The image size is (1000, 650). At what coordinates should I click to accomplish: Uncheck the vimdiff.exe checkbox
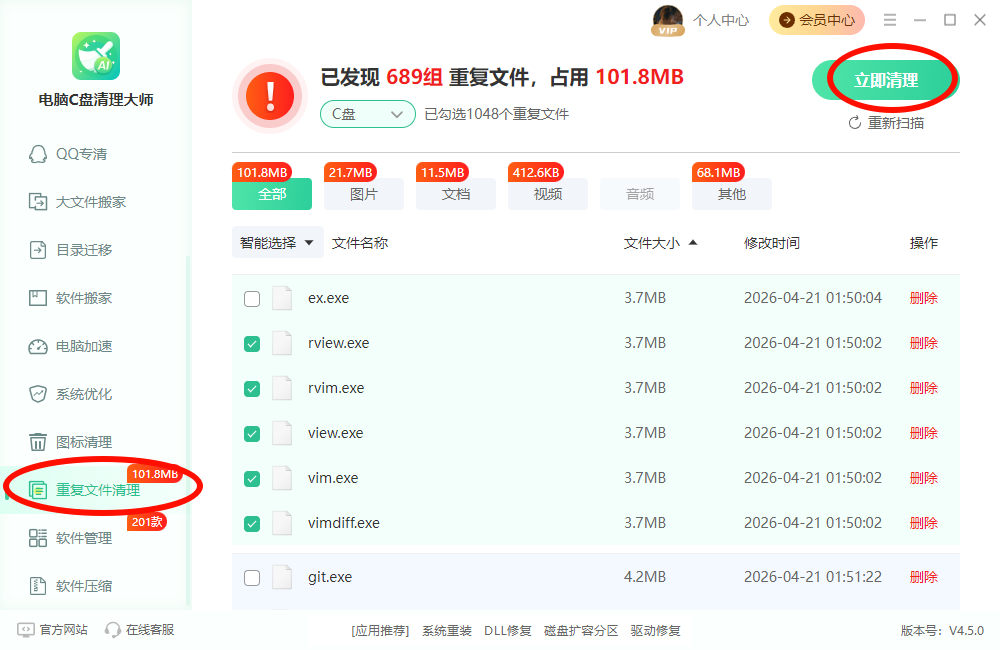coord(252,524)
